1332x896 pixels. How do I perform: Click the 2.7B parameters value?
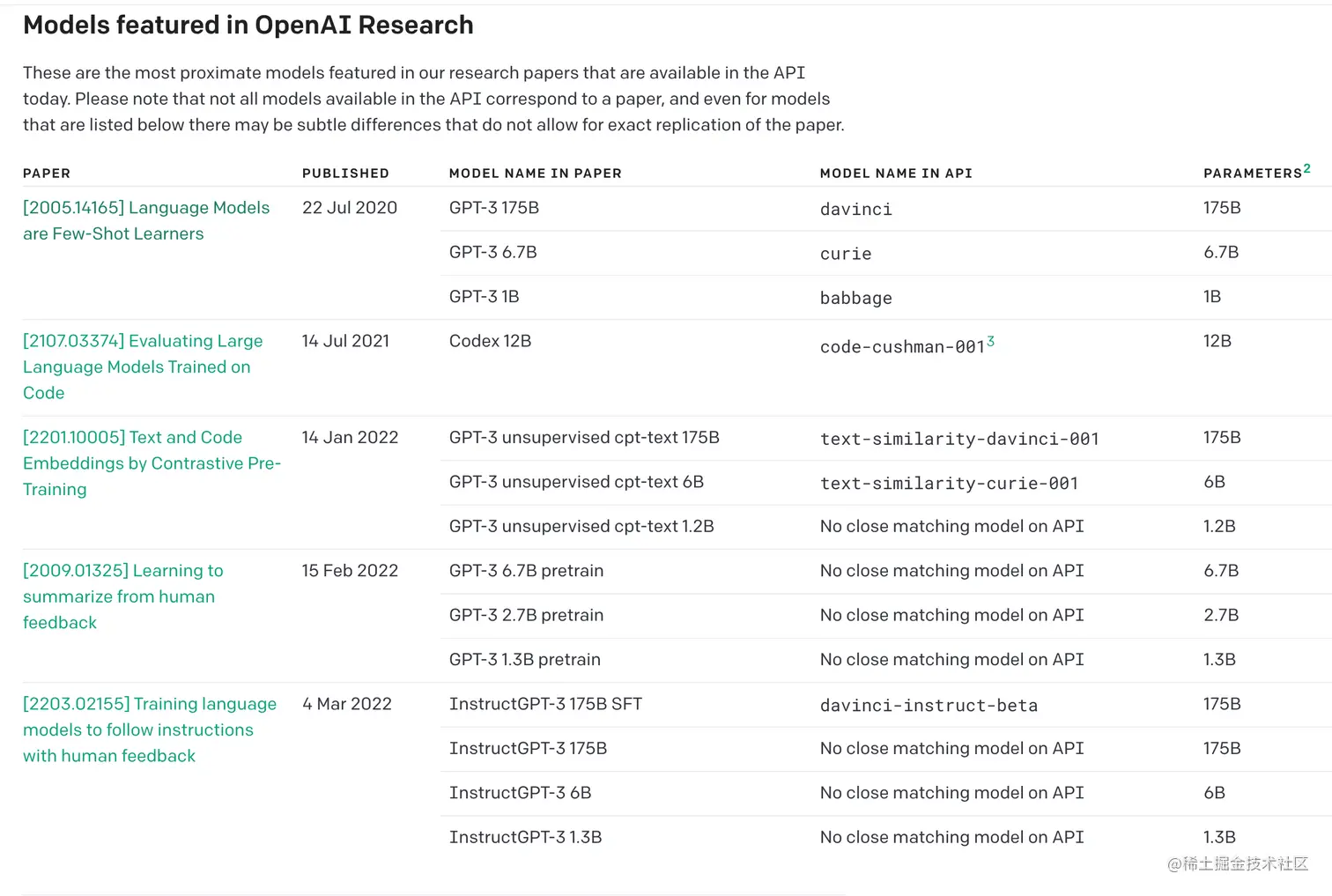1221,615
